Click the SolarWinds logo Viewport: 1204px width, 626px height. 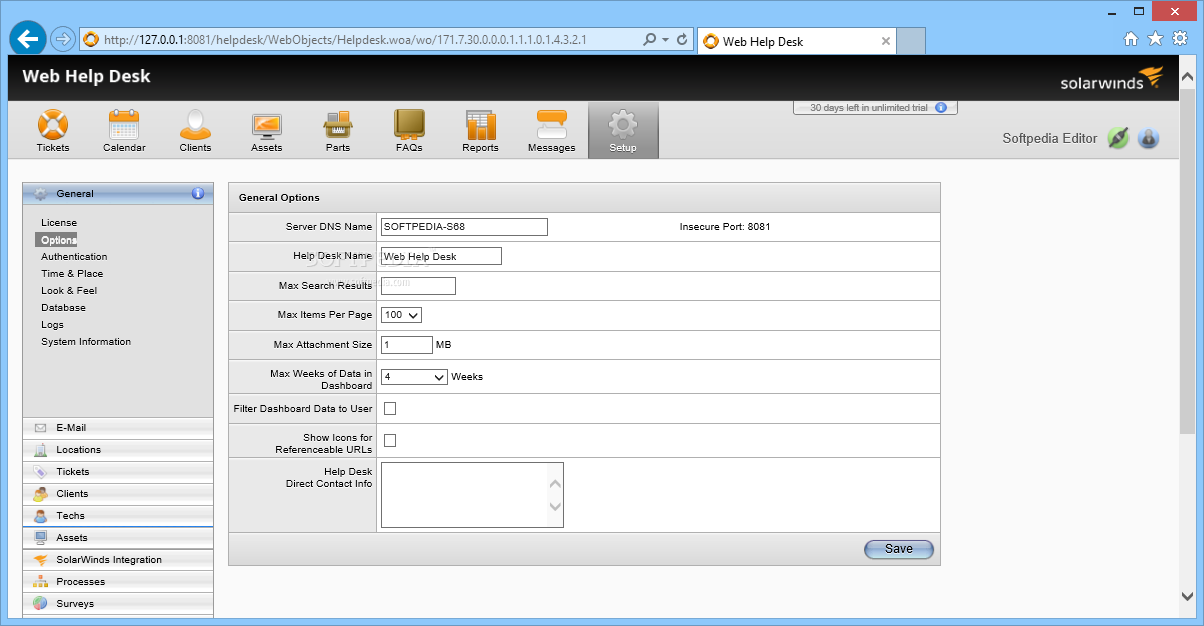[1112, 79]
